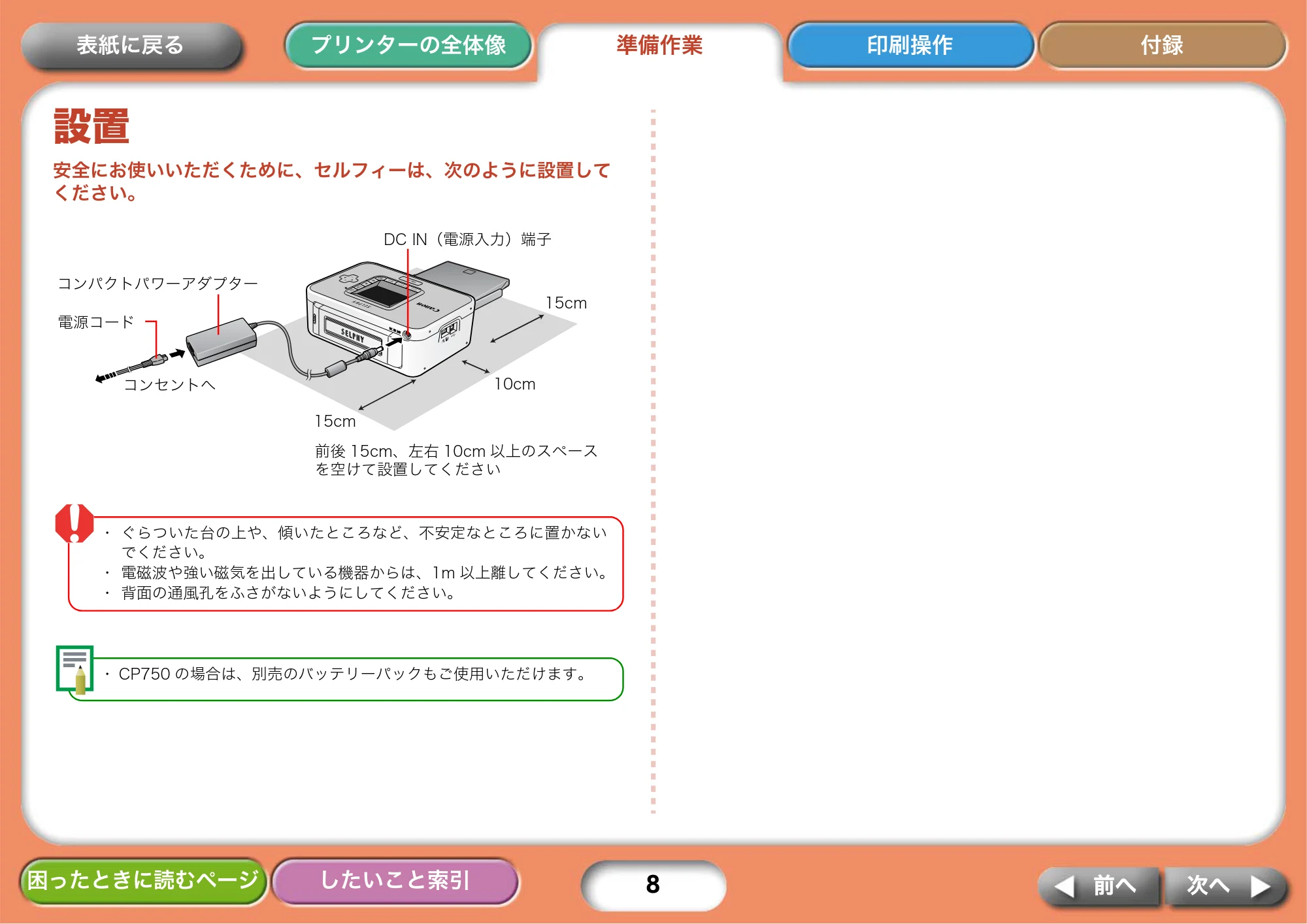Click the page number 8 field

[x=653, y=884]
